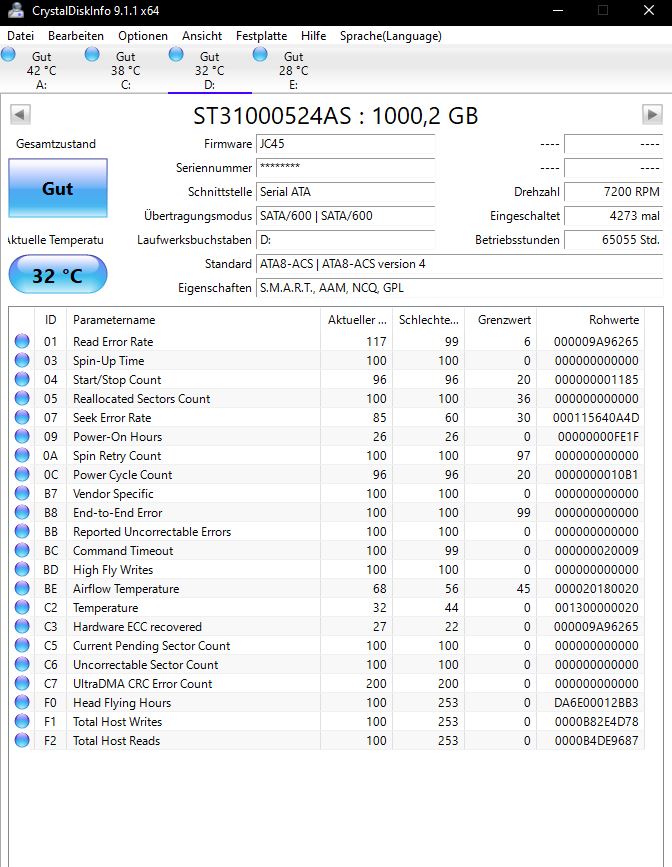Image resolution: width=672 pixels, height=867 pixels.
Task: Click status orb for Hardware ECC recovered
Action: [x=22, y=626]
